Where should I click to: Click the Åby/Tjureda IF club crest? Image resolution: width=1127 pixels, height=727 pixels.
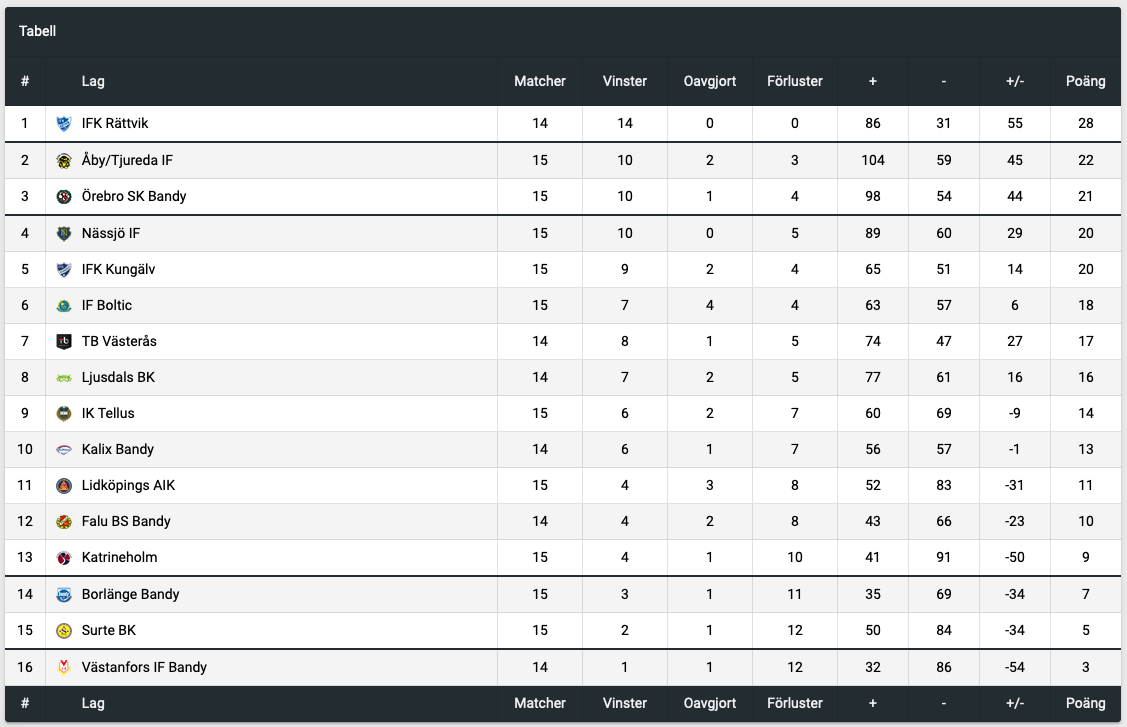[x=64, y=161]
